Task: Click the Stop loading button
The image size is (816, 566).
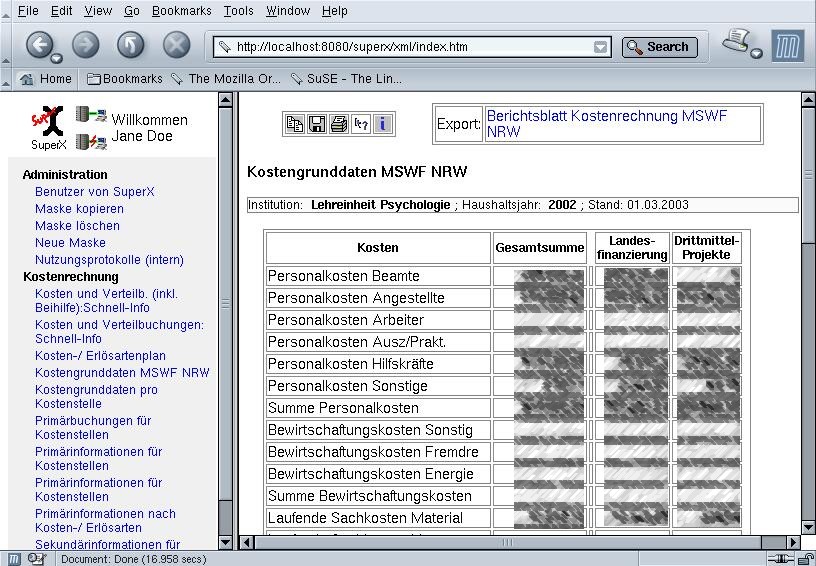Action: 177,45
